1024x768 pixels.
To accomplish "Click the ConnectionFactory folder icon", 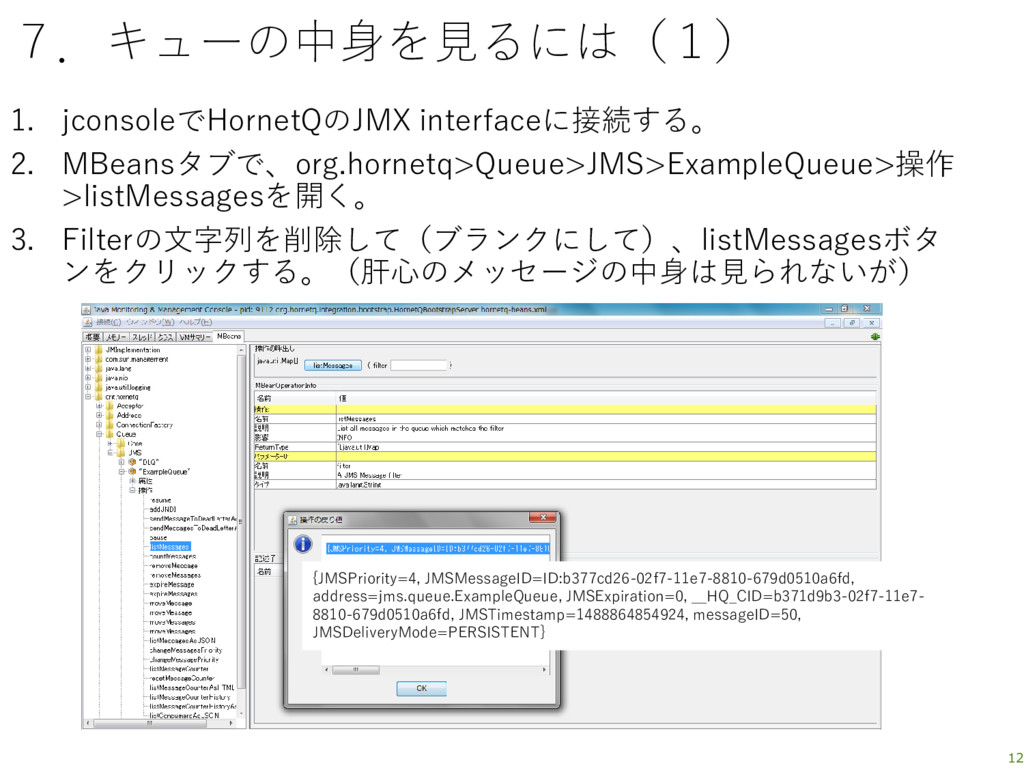I will pyautogui.click(x=110, y=424).
